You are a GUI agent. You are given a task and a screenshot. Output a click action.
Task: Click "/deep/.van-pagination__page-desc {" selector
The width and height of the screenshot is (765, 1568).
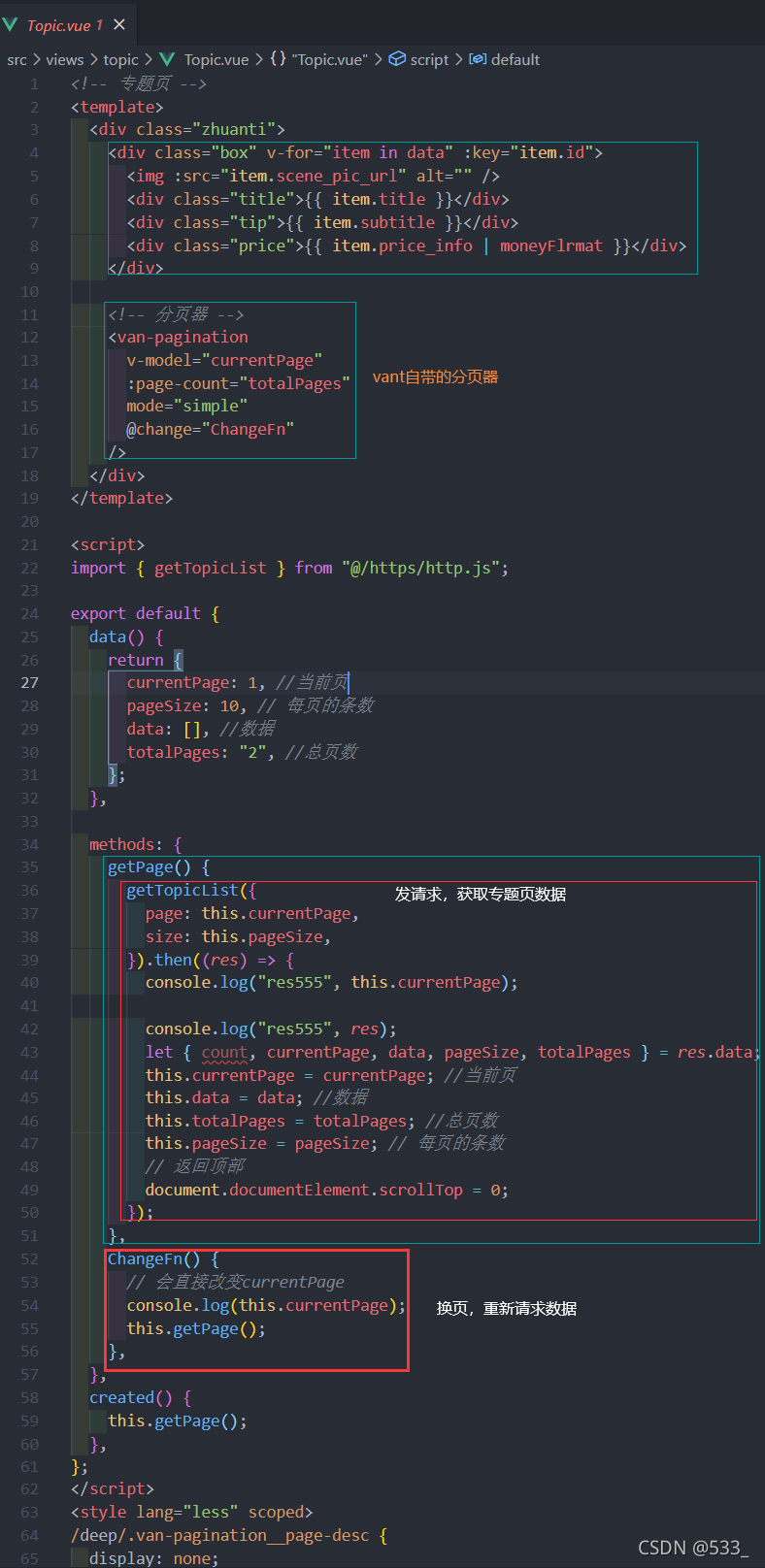pyautogui.click(x=229, y=1536)
